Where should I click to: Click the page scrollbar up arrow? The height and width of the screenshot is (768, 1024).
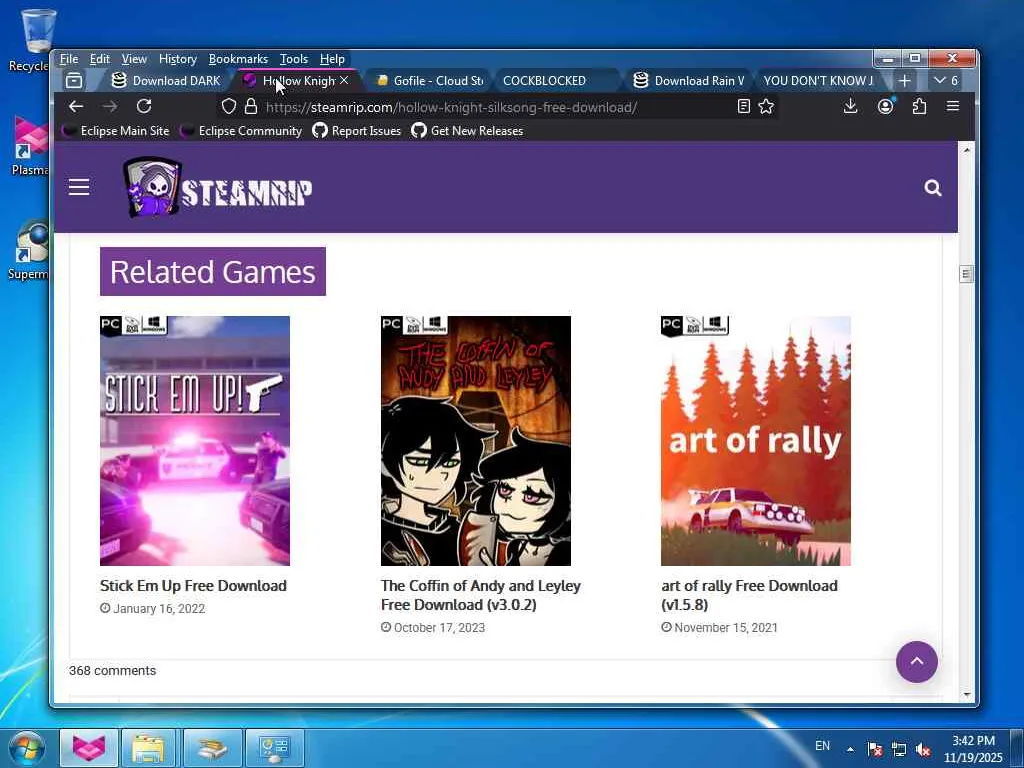[x=967, y=150]
